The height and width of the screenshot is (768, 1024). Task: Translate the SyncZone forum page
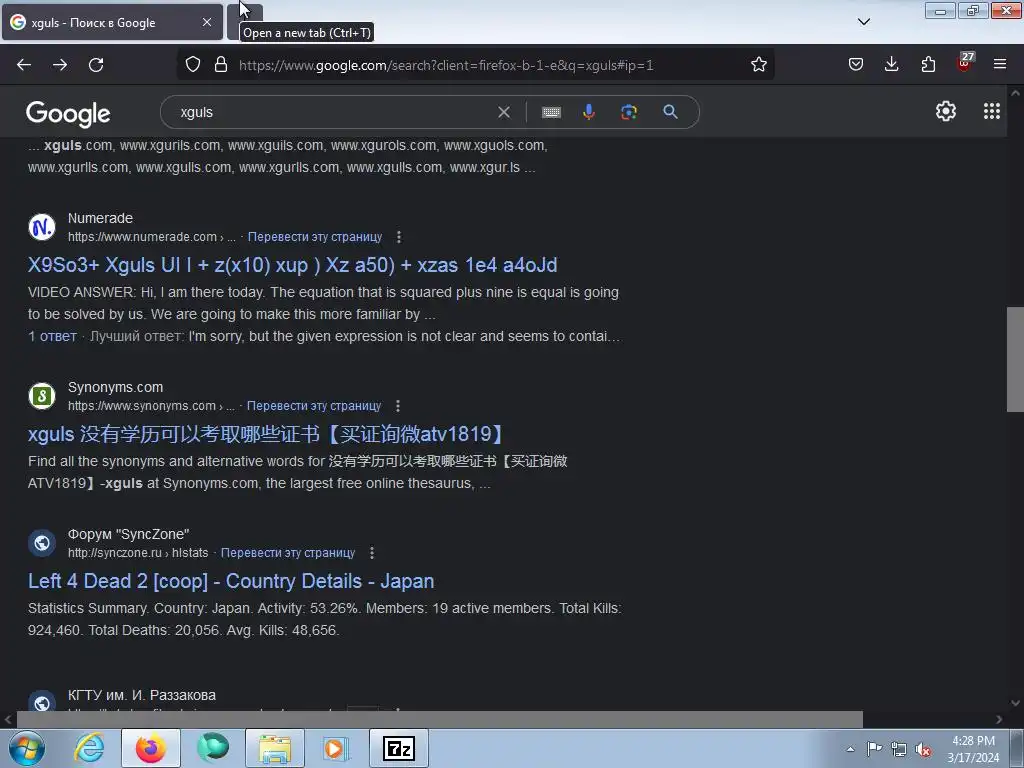pos(287,553)
